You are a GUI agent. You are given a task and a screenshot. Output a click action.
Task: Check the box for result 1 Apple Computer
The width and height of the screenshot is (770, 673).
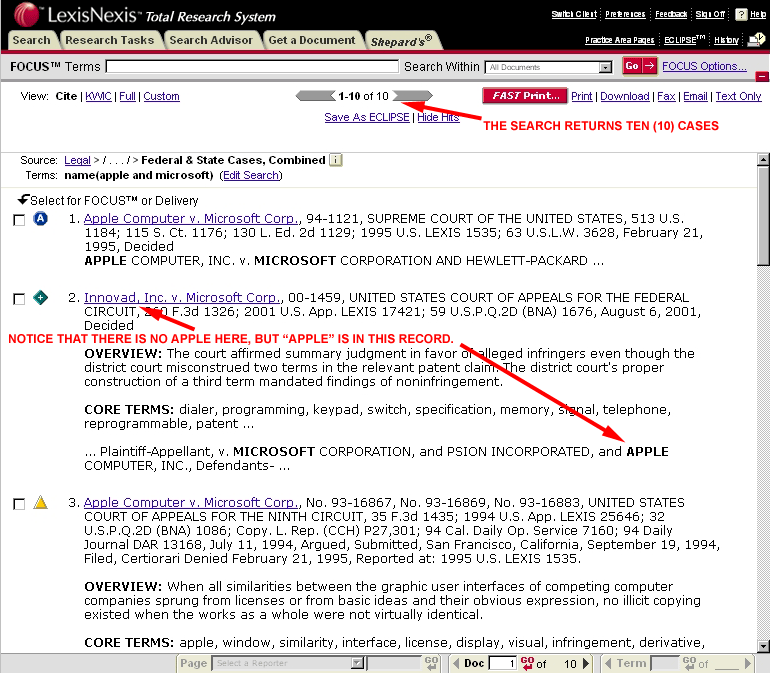coord(19,220)
